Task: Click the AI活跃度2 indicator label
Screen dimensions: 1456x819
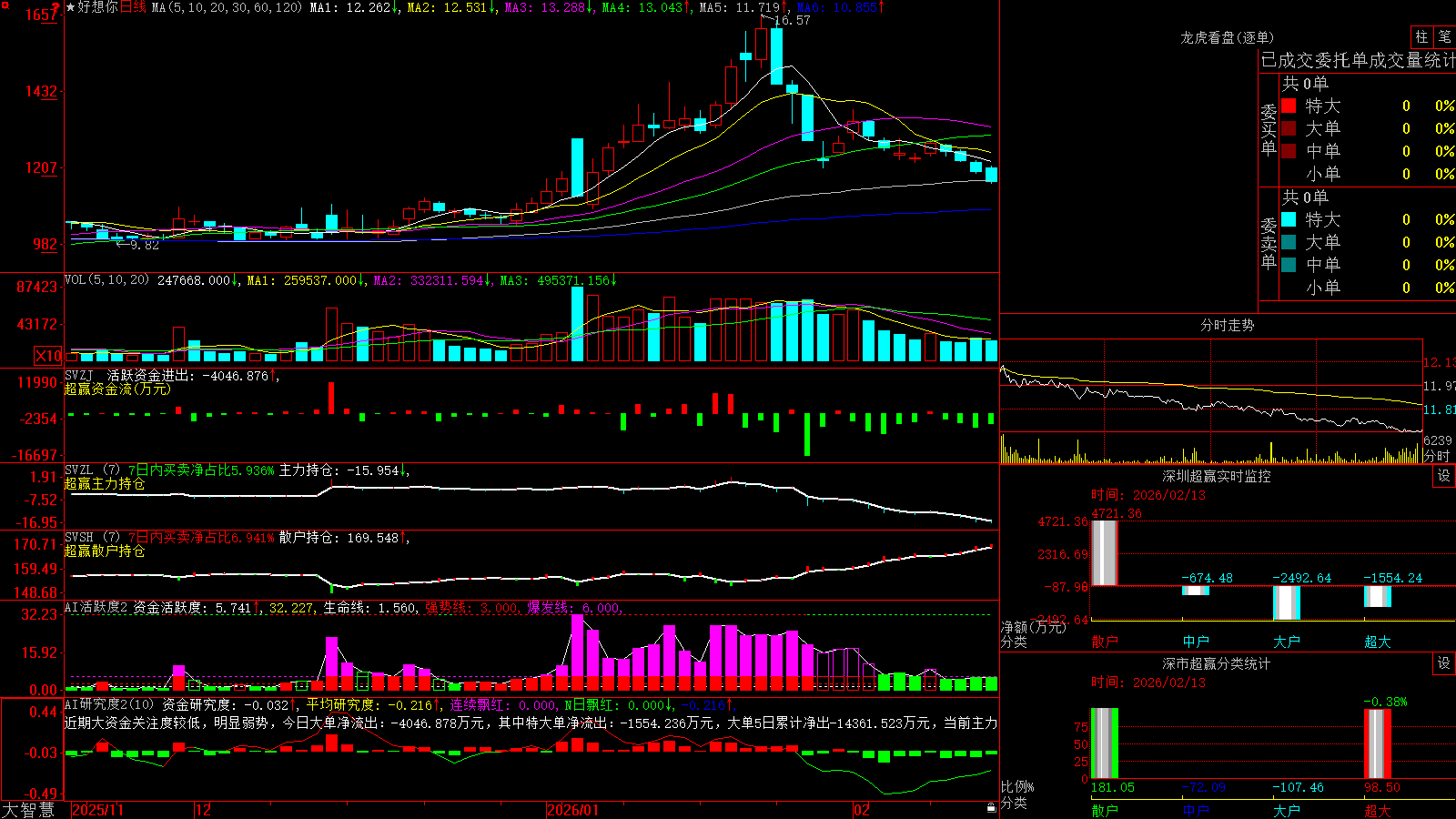Action: [96, 608]
